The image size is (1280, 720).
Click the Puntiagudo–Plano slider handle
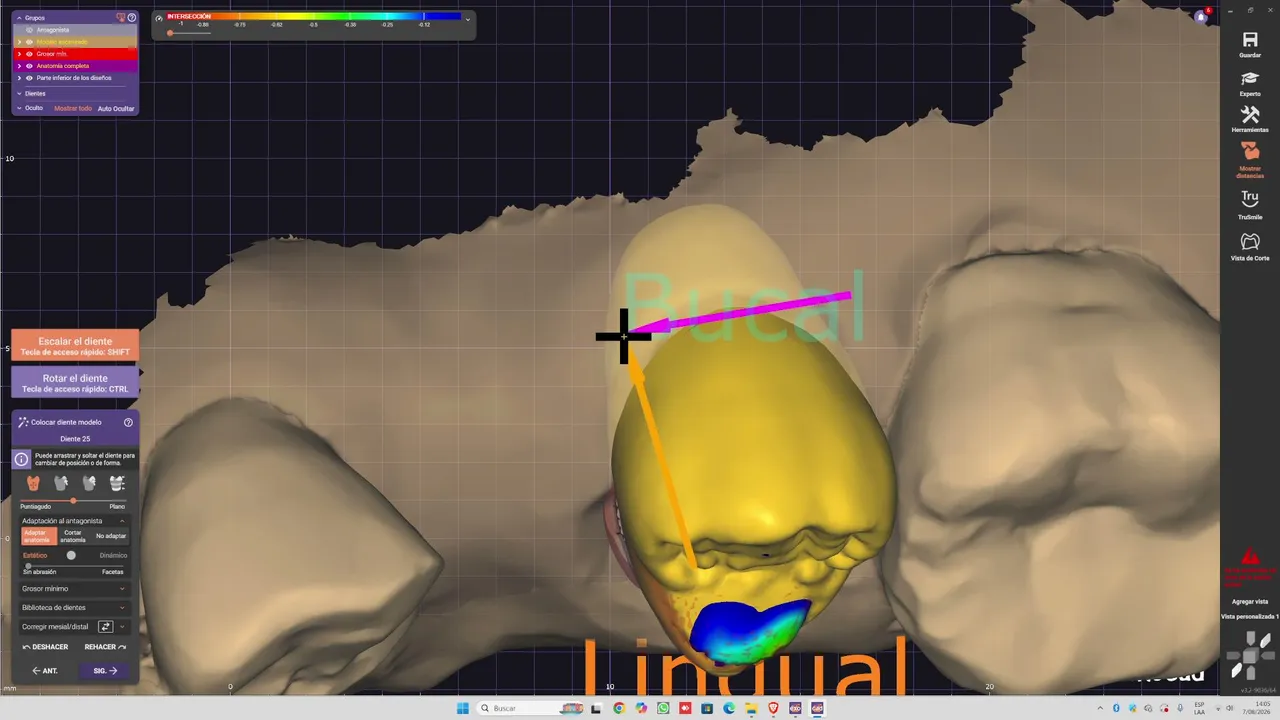pyautogui.click(x=73, y=500)
